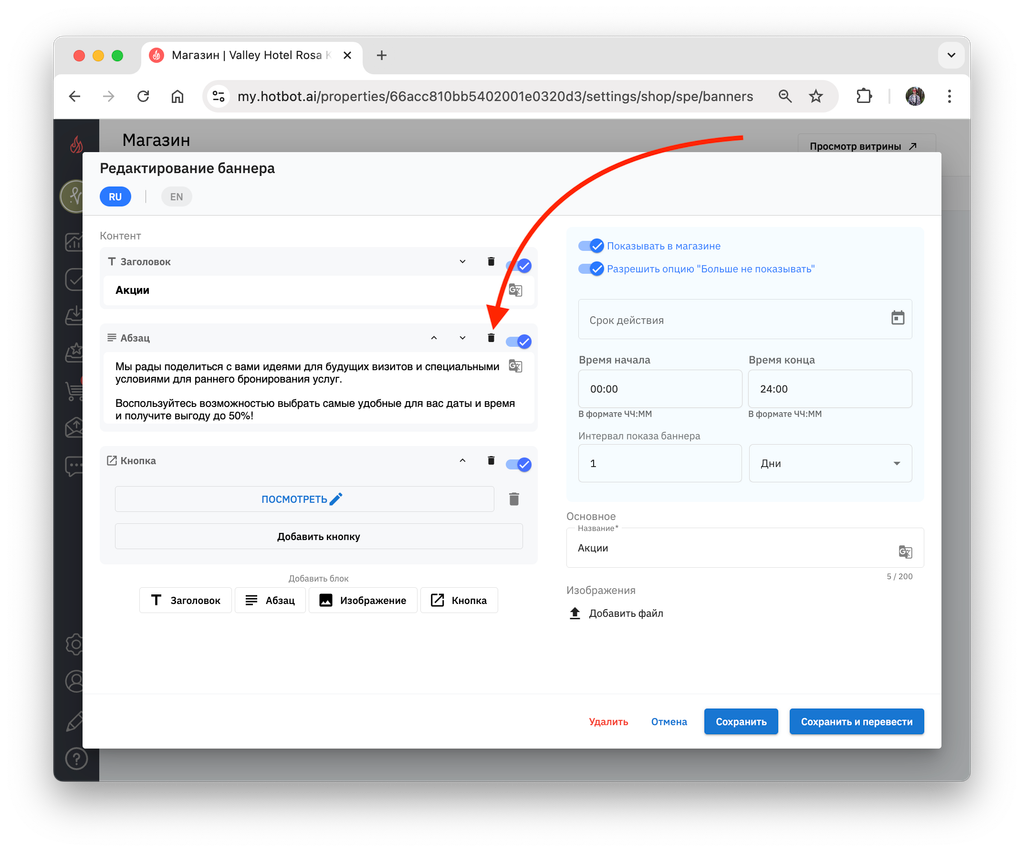Open browser extensions puzzle icon

tap(864, 97)
